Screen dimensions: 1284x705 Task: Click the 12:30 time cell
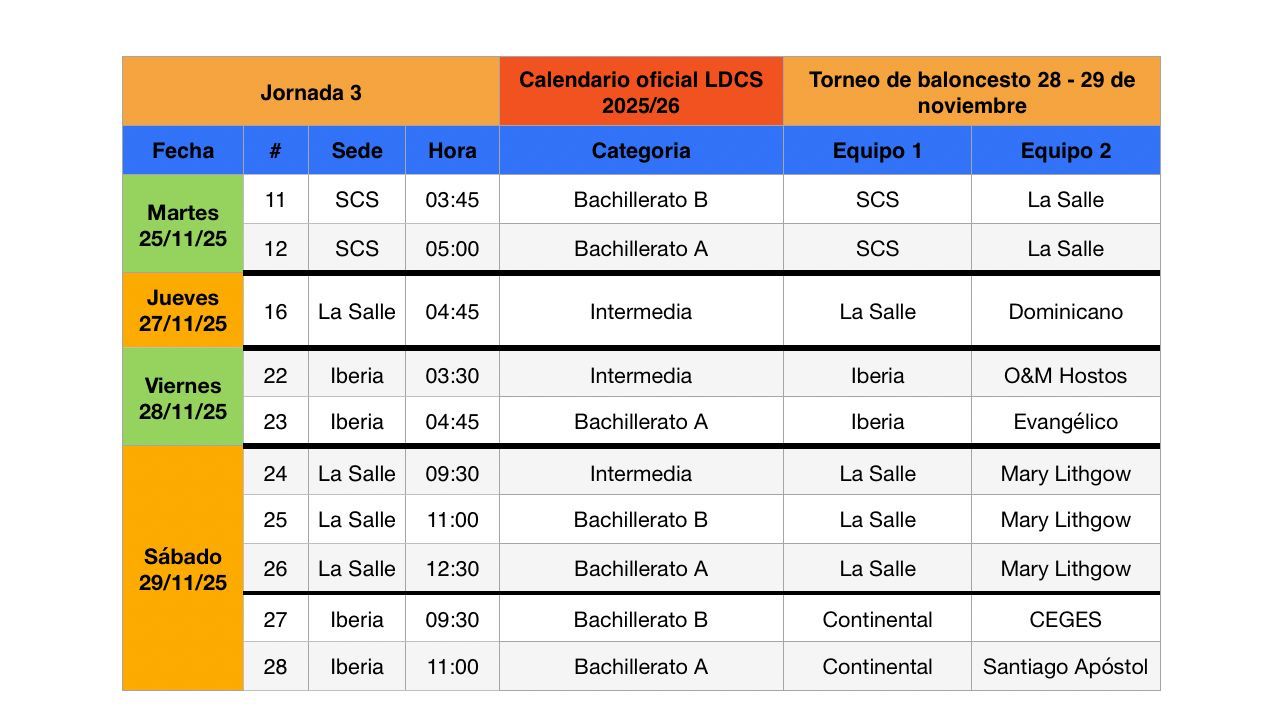click(452, 569)
